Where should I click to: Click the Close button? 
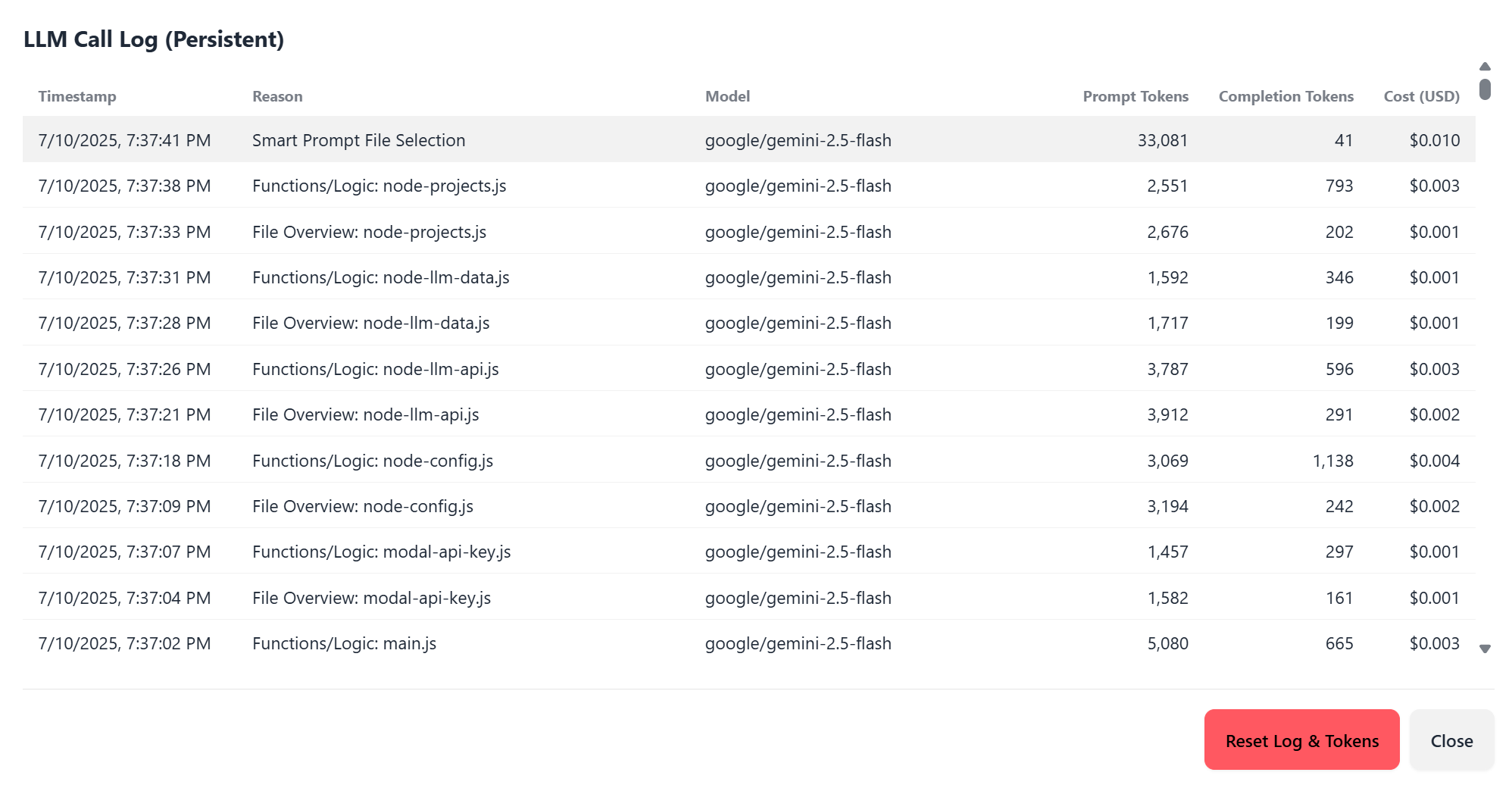pos(1451,740)
